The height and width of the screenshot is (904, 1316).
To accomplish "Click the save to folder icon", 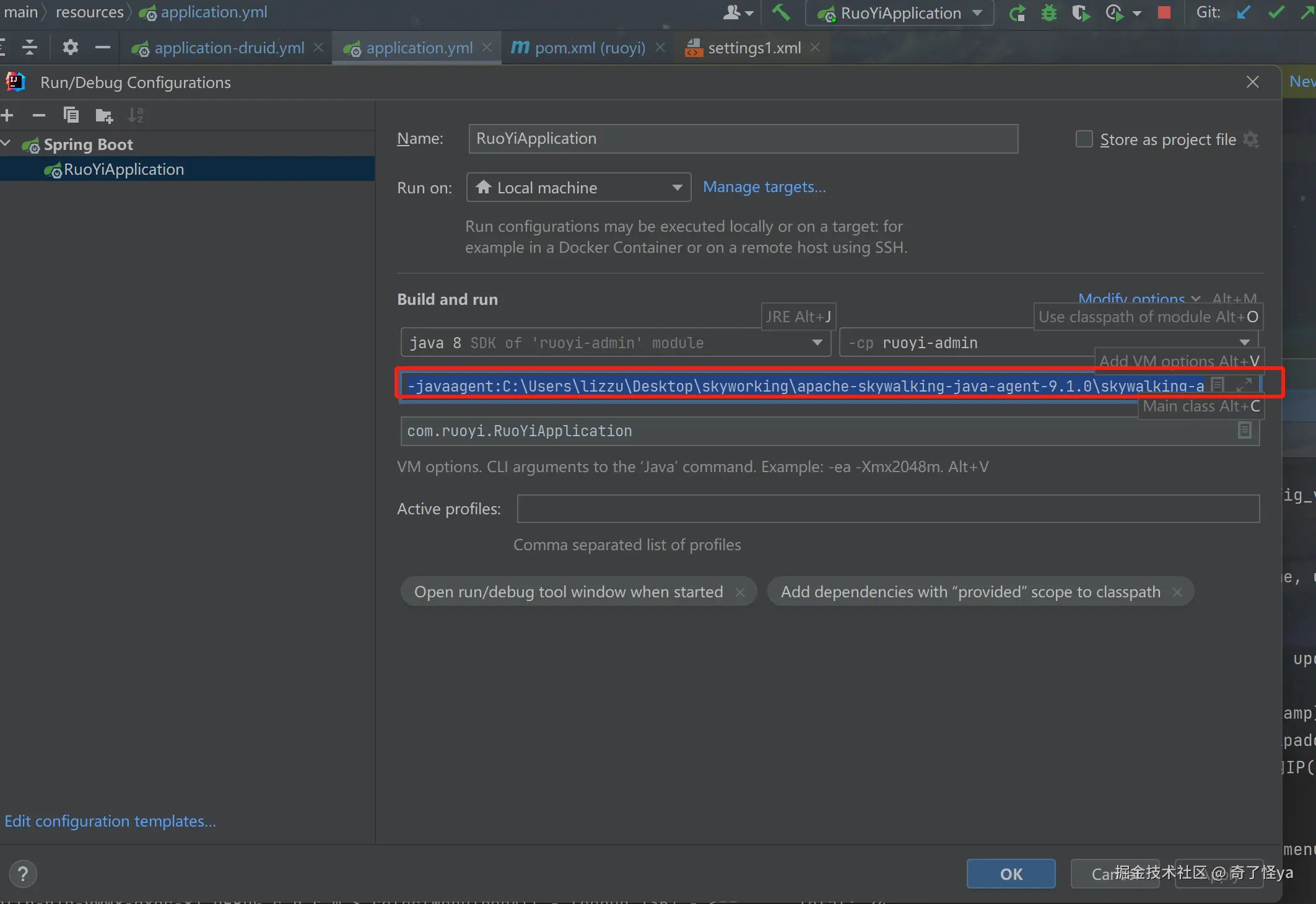I will pyautogui.click(x=104, y=115).
